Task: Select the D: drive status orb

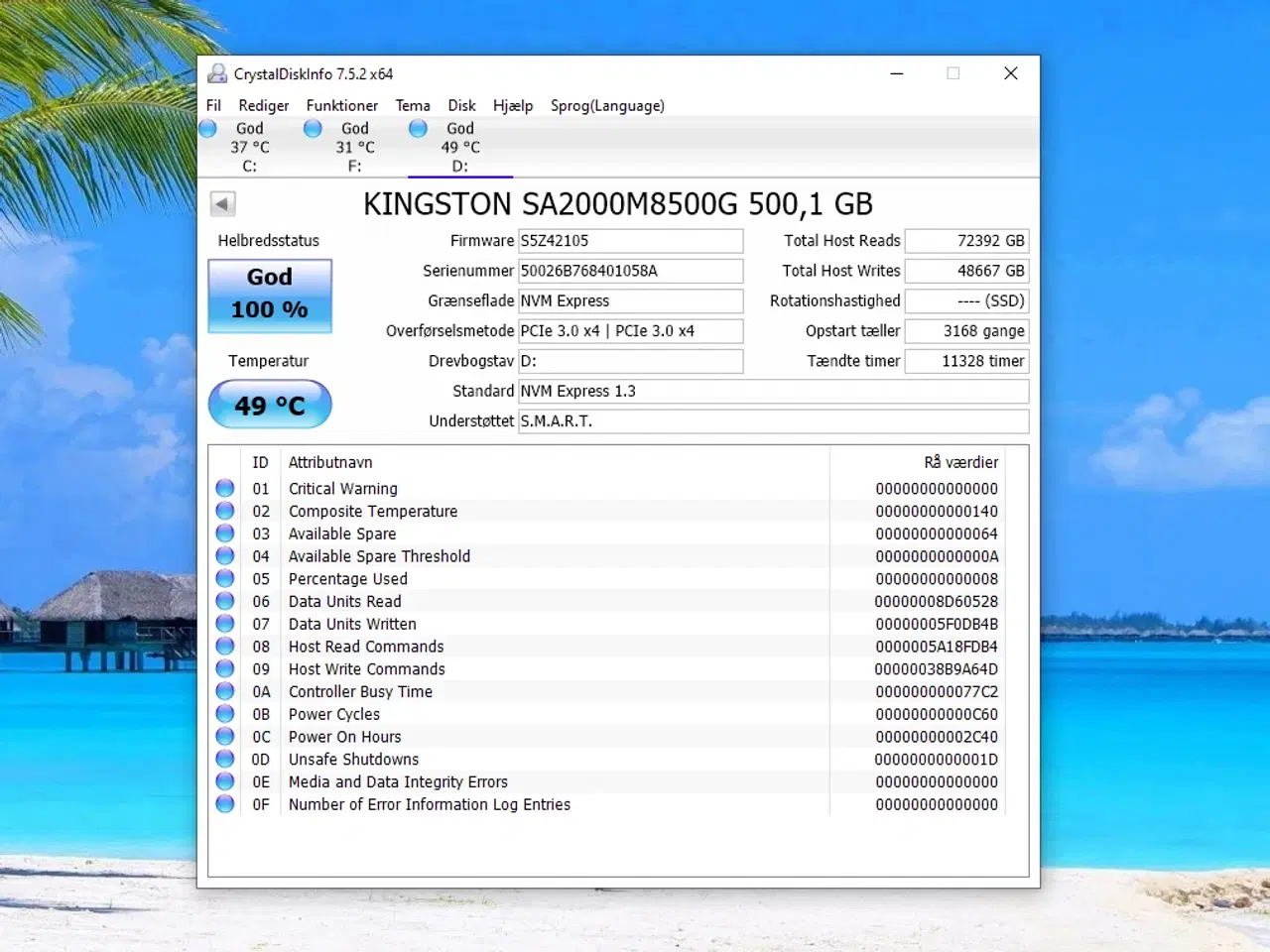Action: pyautogui.click(x=418, y=129)
